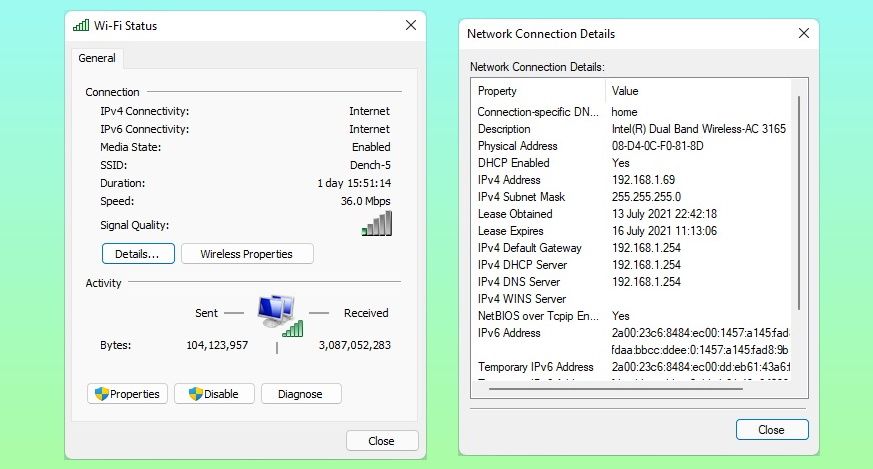The width and height of the screenshot is (873, 469).
Task: Click the details list vertical scrollbar
Action: point(798,200)
